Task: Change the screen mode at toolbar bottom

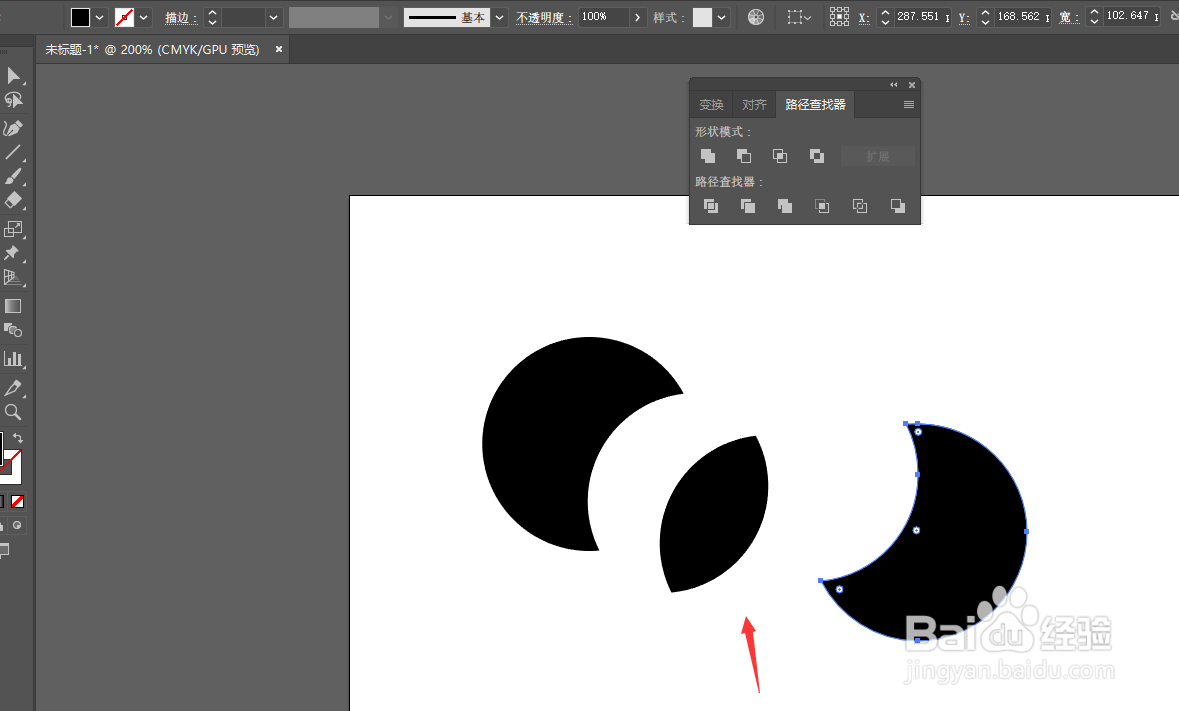Action: [x=4, y=550]
